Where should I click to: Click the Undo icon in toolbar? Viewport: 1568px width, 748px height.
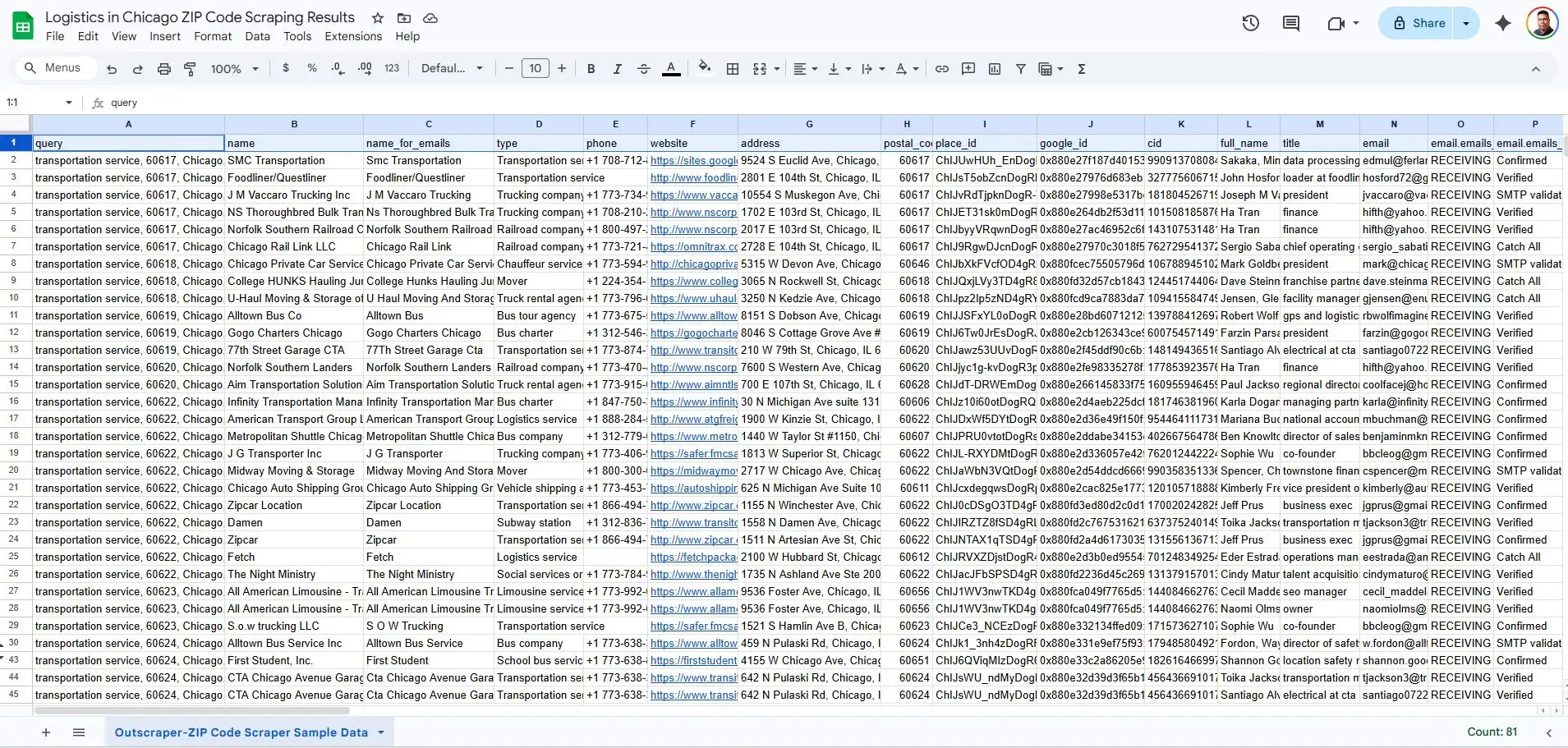[x=112, y=69]
